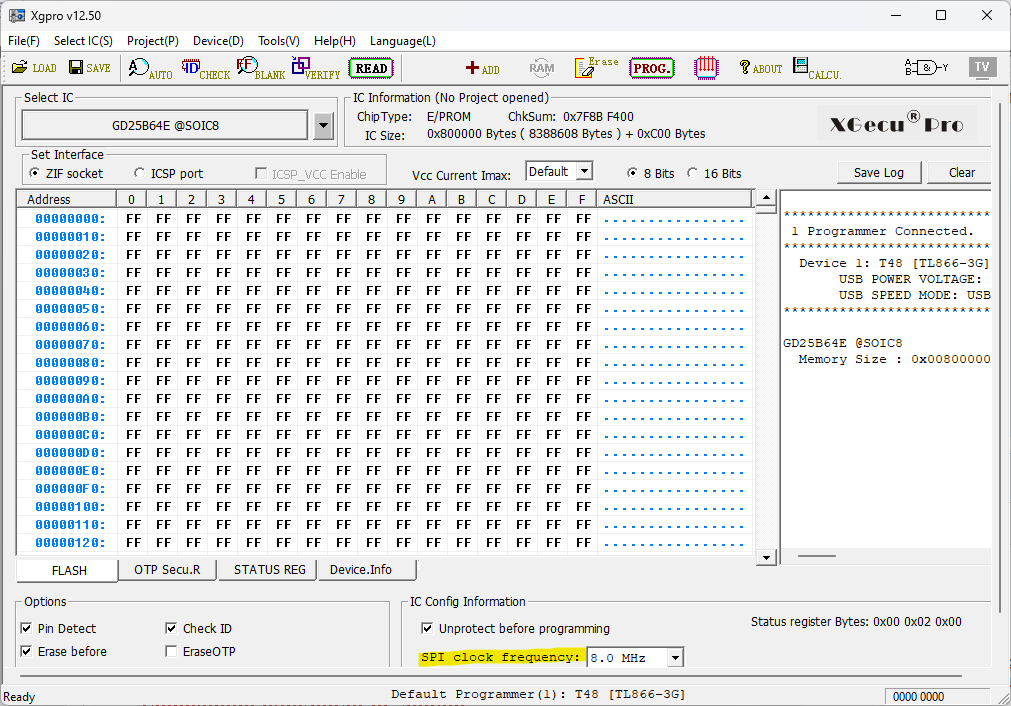Open the Select IC(S) menu
Image resolution: width=1011 pixels, height=706 pixels.
83,41
